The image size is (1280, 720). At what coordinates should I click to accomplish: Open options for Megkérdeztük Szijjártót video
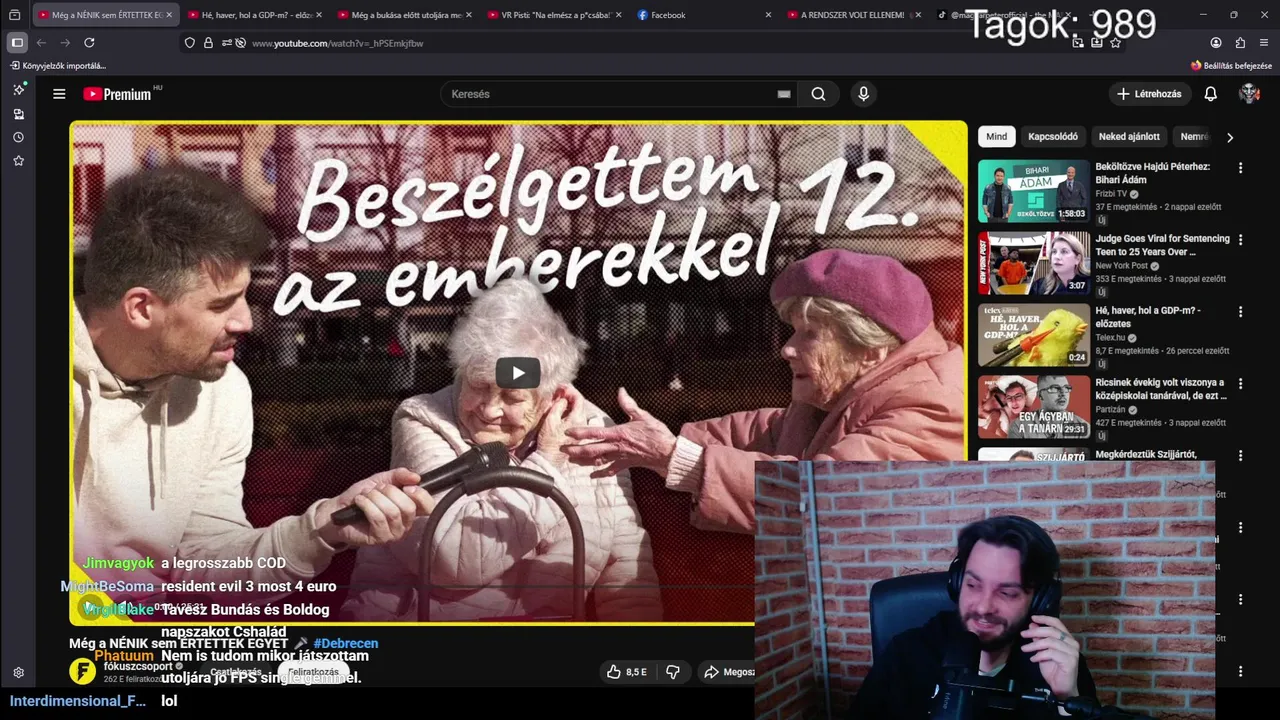(x=1241, y=456)
